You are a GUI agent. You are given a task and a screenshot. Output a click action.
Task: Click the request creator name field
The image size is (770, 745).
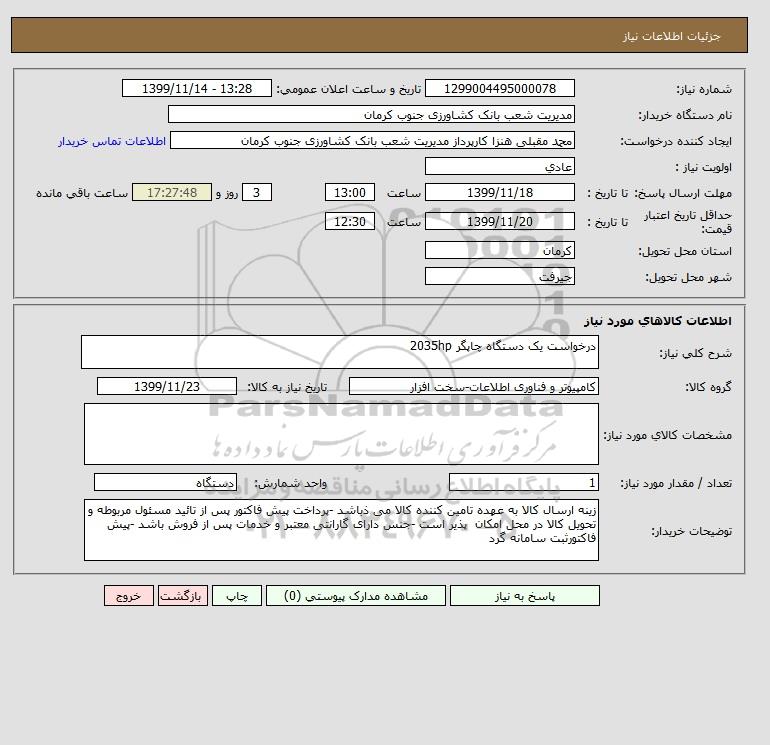pyautogui.click(x=372, y=140)
